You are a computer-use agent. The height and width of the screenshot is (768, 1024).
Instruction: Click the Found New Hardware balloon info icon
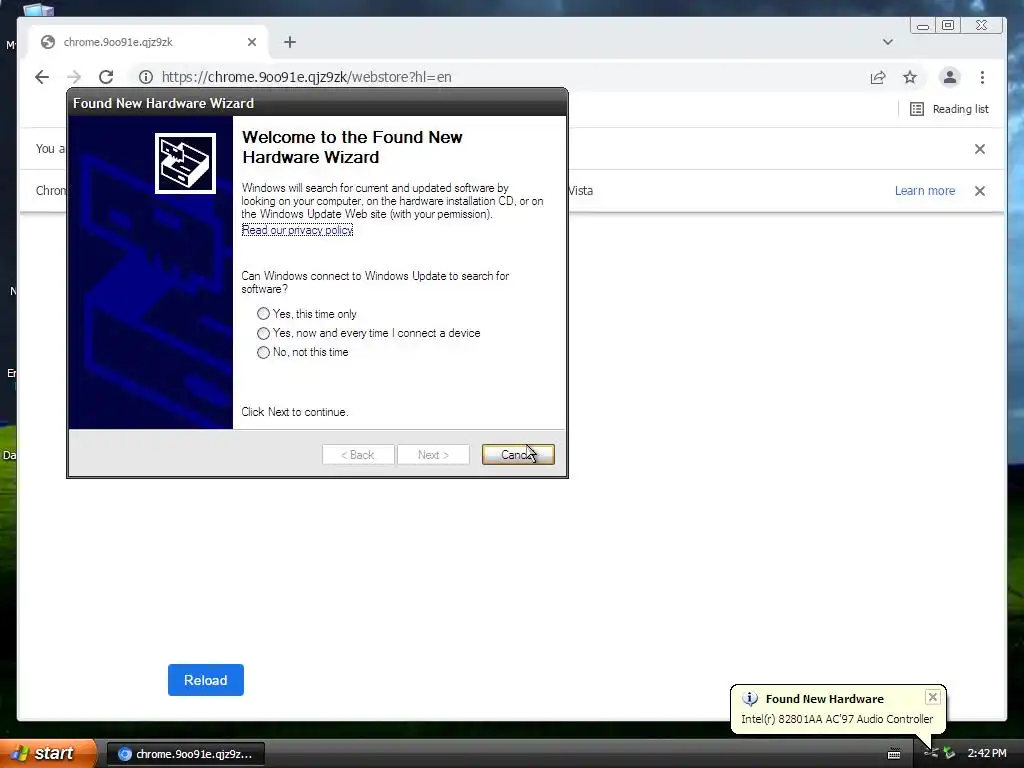(x=750, y=699)
